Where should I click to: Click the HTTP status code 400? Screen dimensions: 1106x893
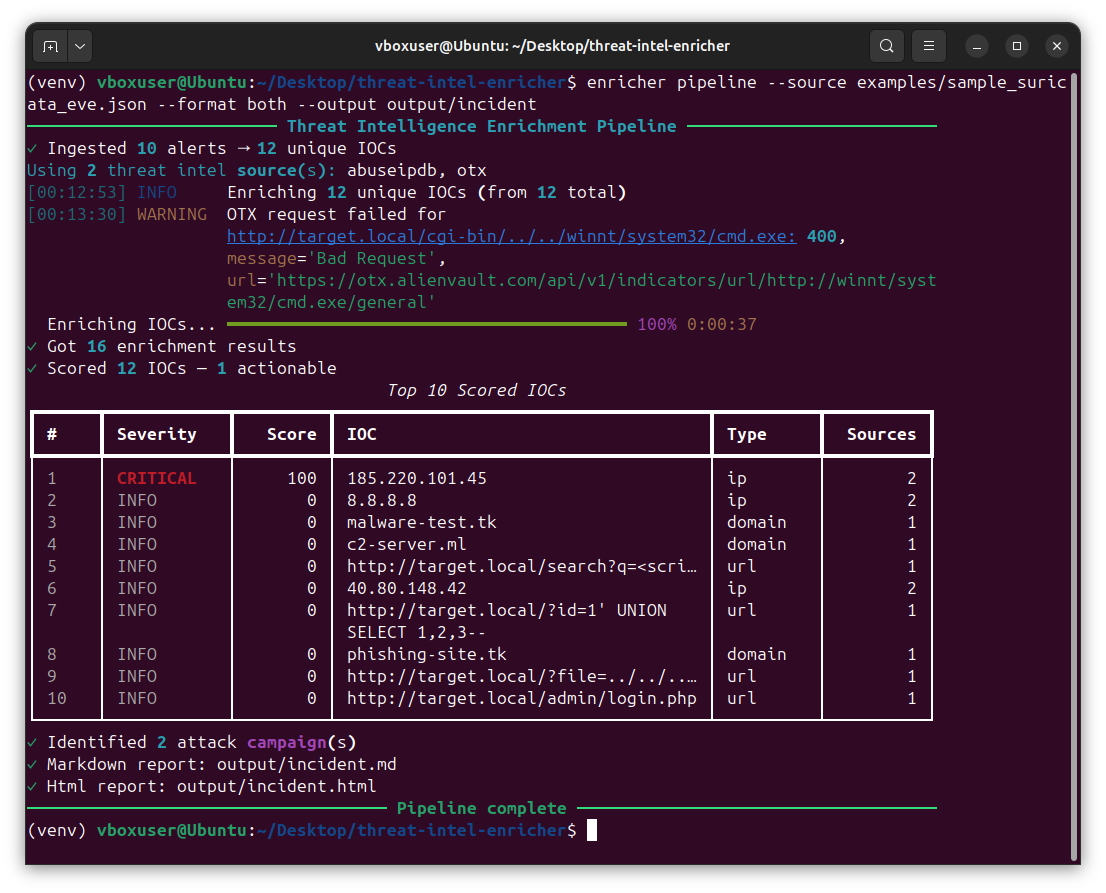coord(822,236)
